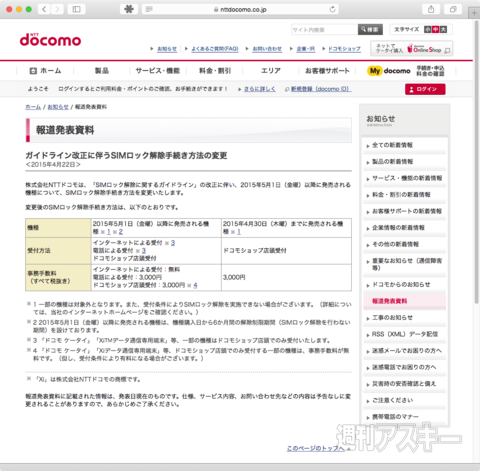Open the docomo Online Shop banner

[x=412, y=49]
